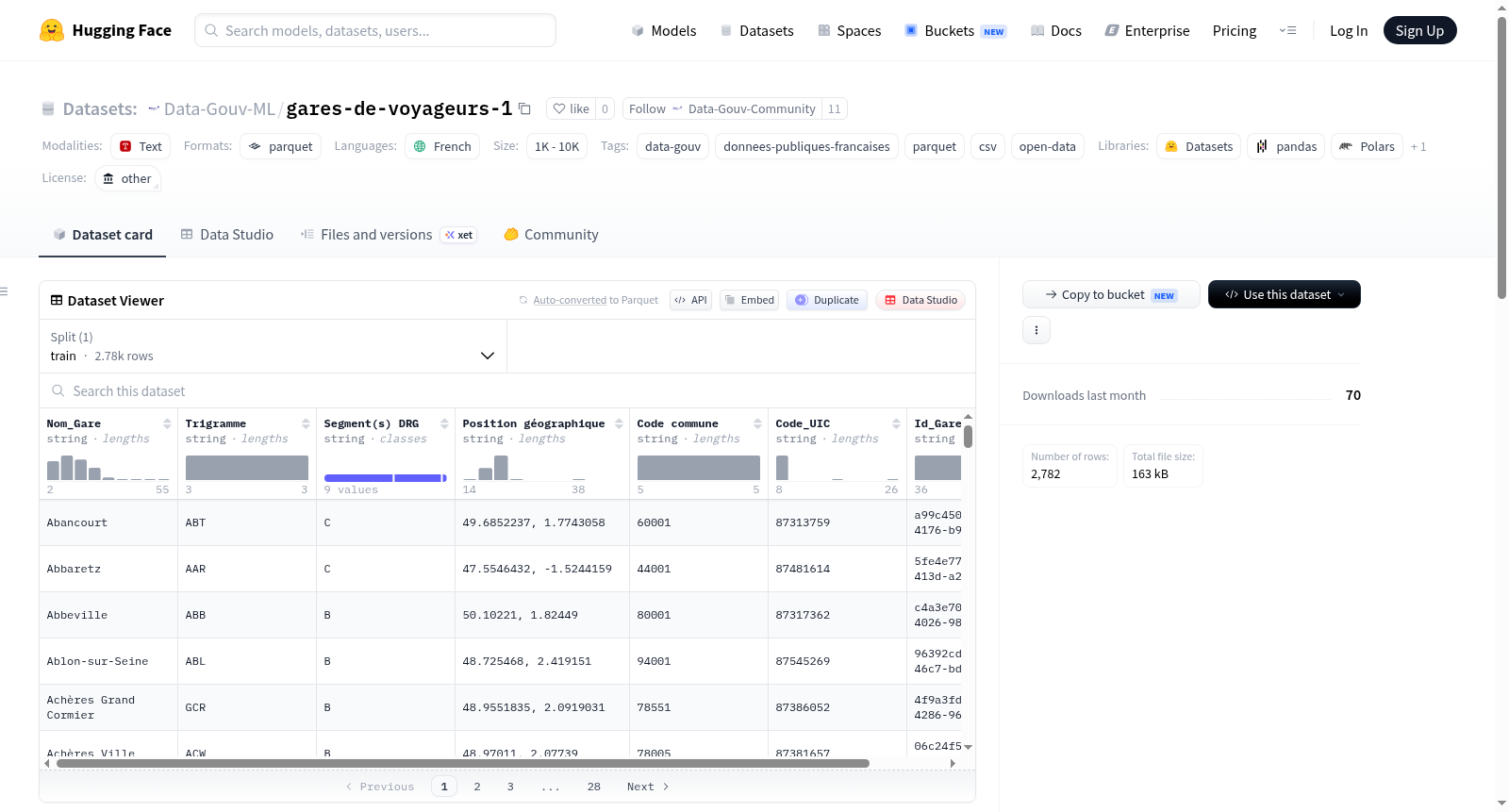Click Copy to bucket button
This screenshot has height=812, width=1509.
click(1111, 294)
